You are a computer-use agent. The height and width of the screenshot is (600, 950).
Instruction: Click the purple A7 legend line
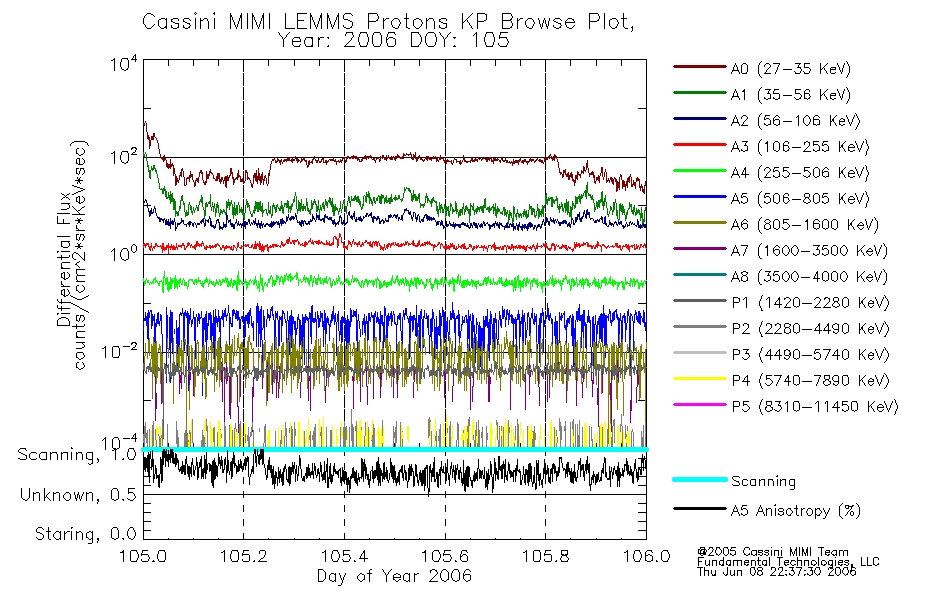click(x=700, y=248)
